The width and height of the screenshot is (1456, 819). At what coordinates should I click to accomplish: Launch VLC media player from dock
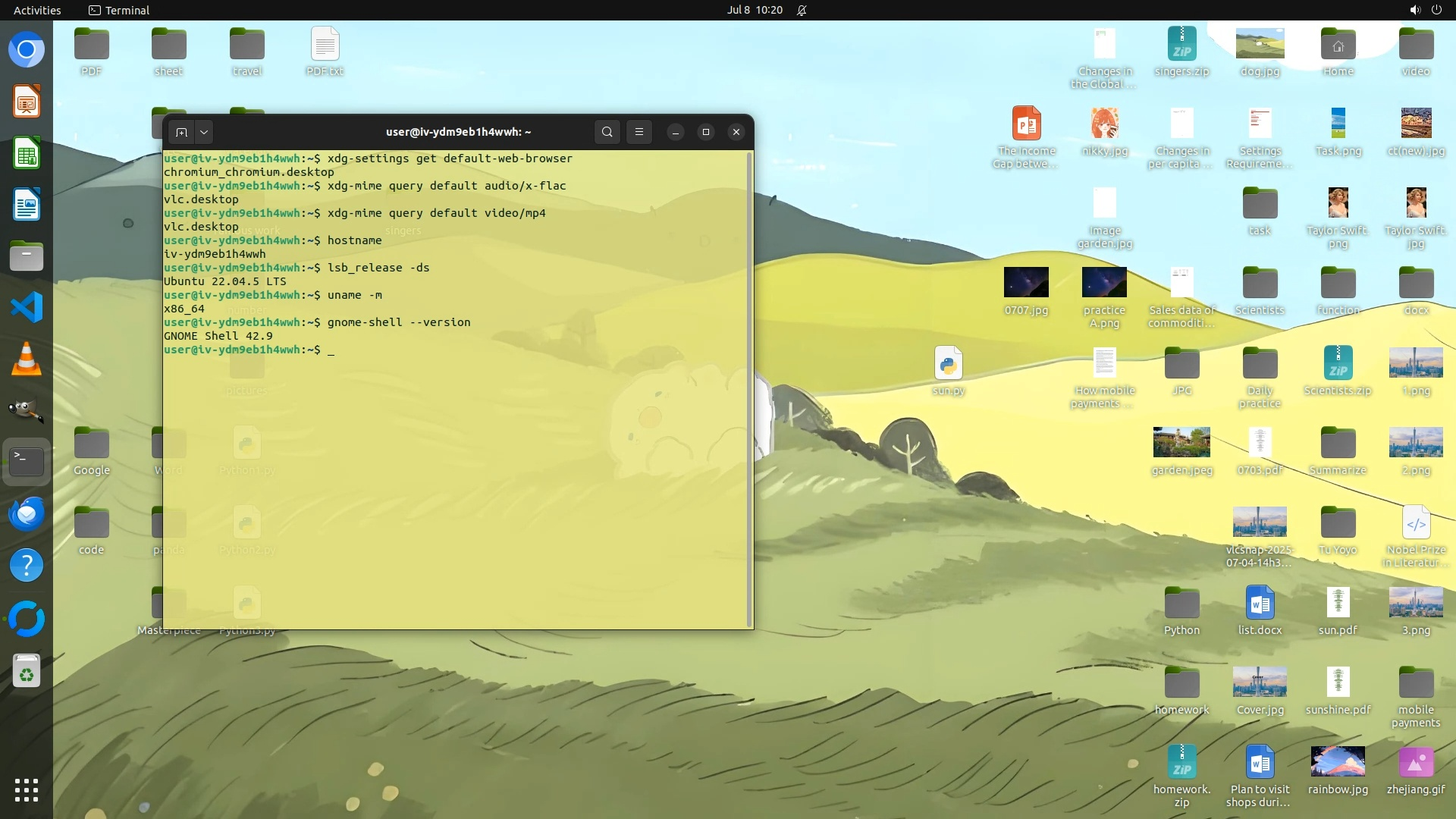pos(27,359)
